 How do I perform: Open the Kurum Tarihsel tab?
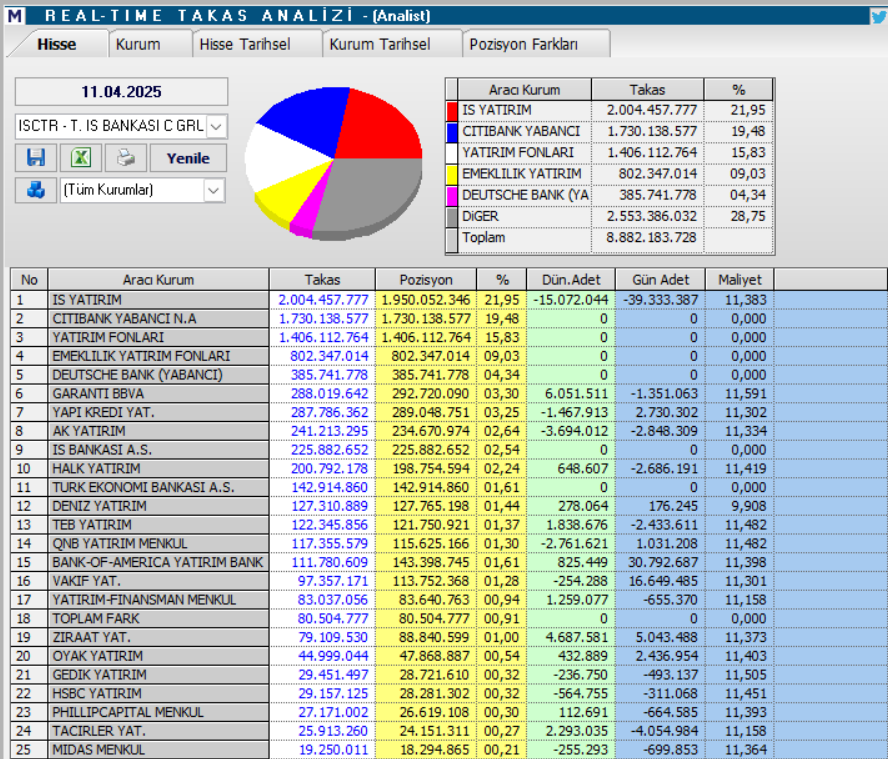(380, 44)
